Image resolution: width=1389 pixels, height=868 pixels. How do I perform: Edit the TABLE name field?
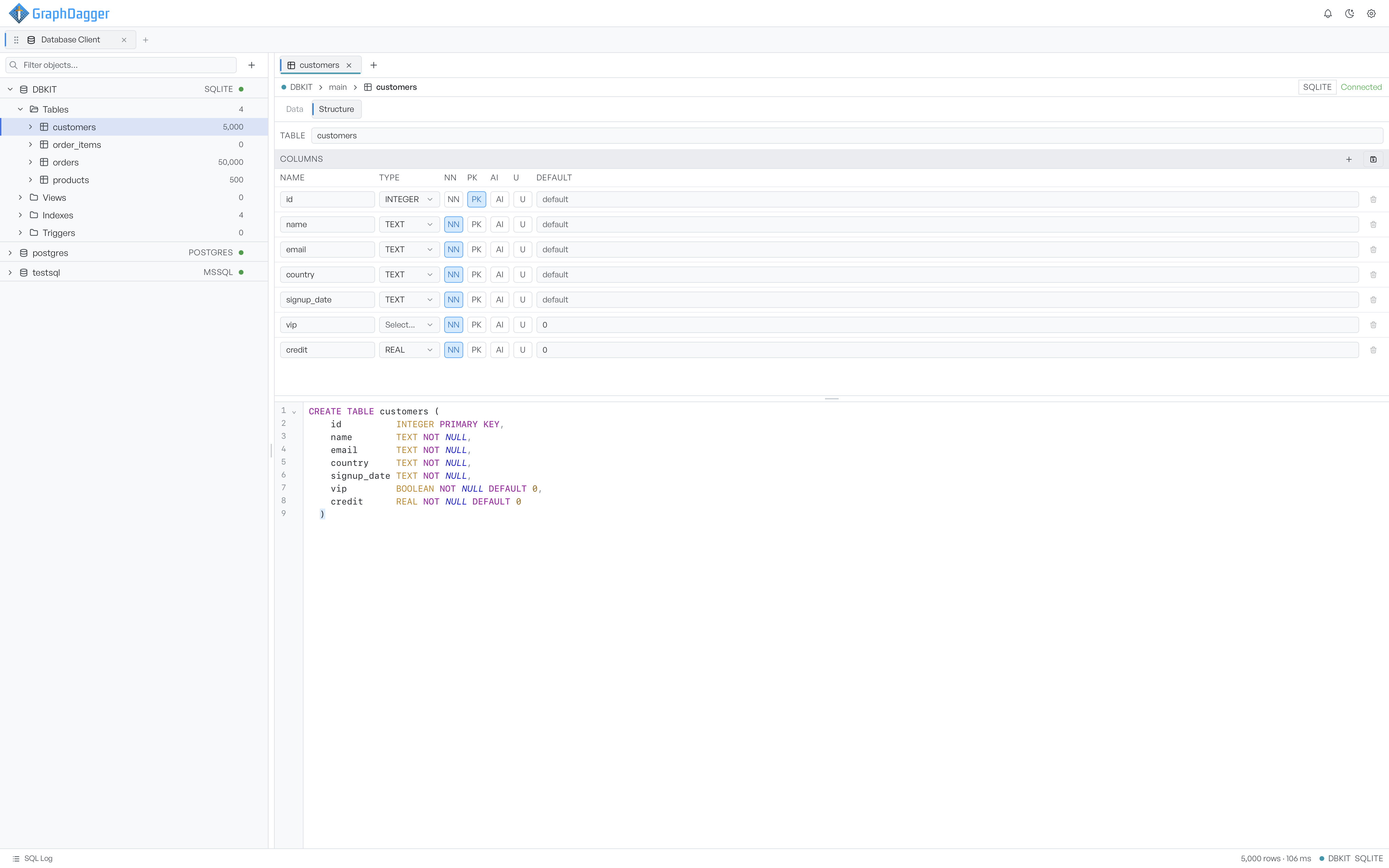847,136
